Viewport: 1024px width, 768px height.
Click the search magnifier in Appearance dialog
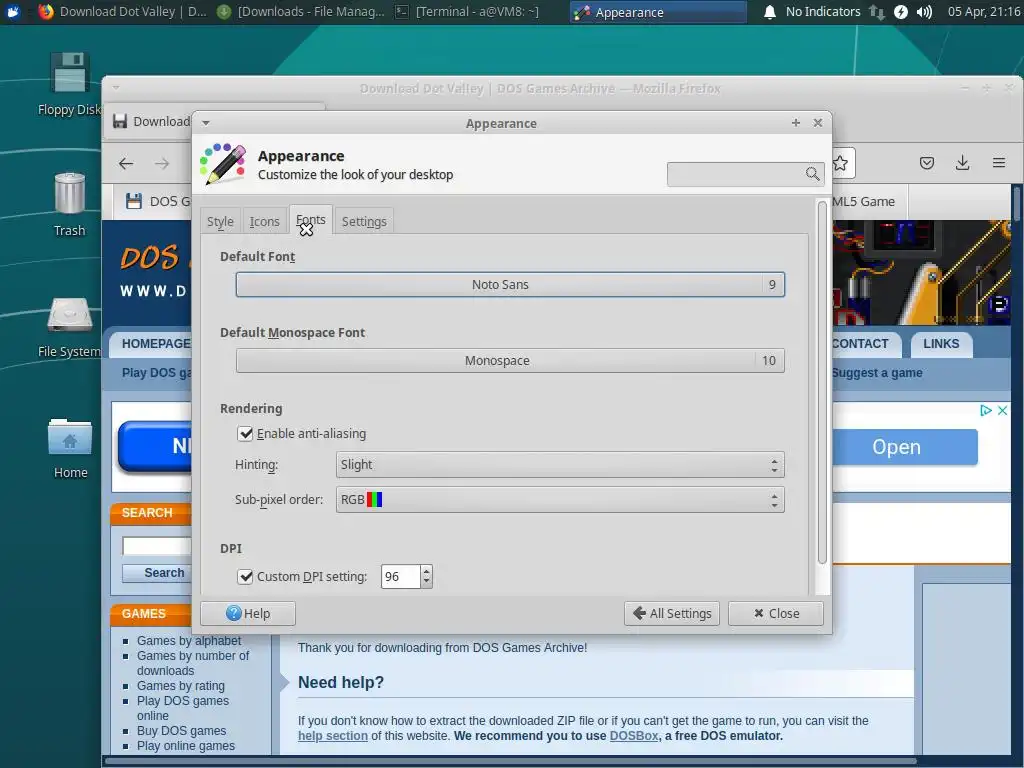pos(812,174)
